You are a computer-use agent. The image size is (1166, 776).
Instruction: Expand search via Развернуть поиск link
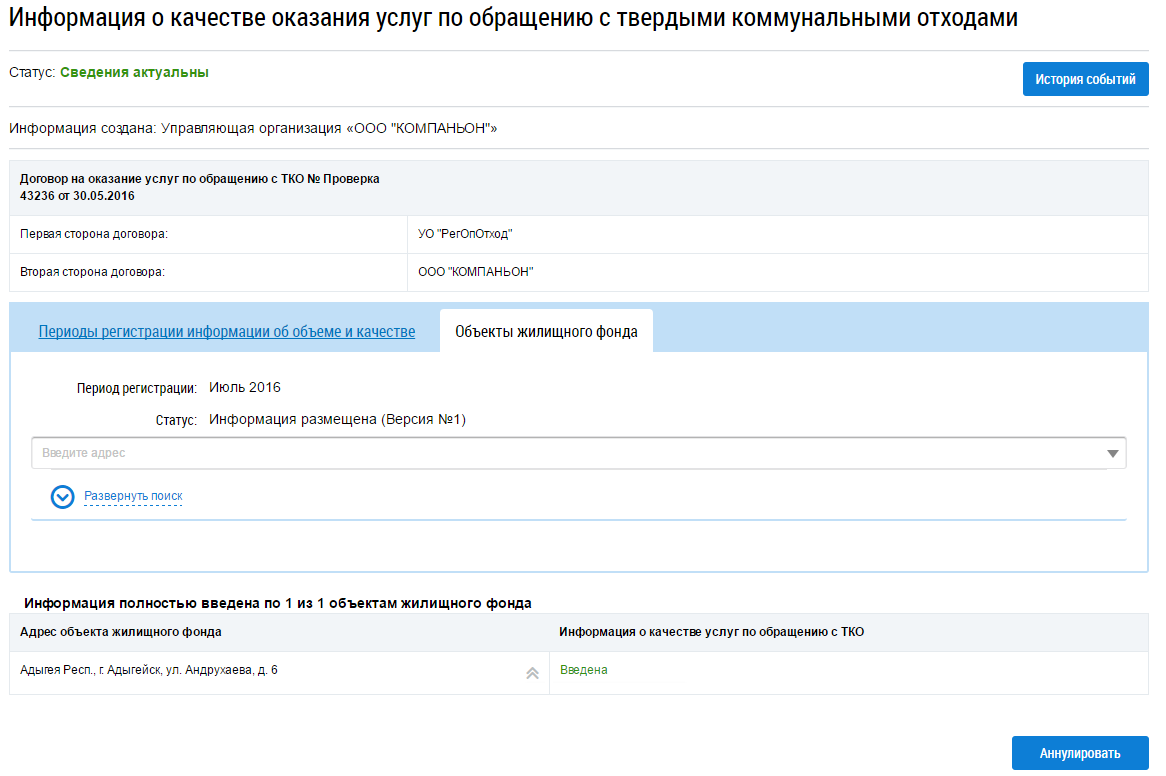pyautogui.click(x=133, y=496)
